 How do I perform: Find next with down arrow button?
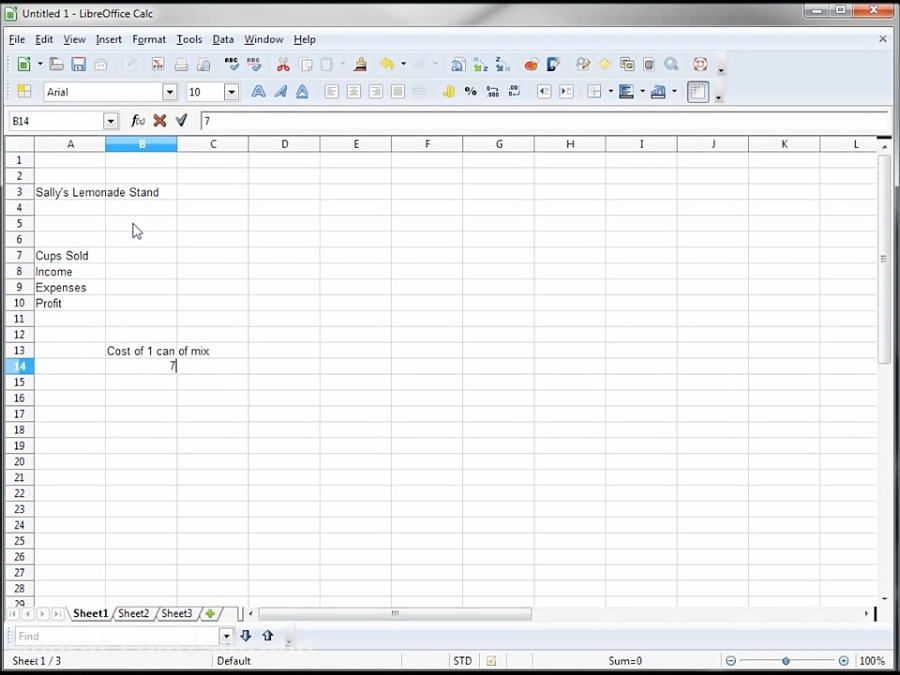(x=246, y=636)
